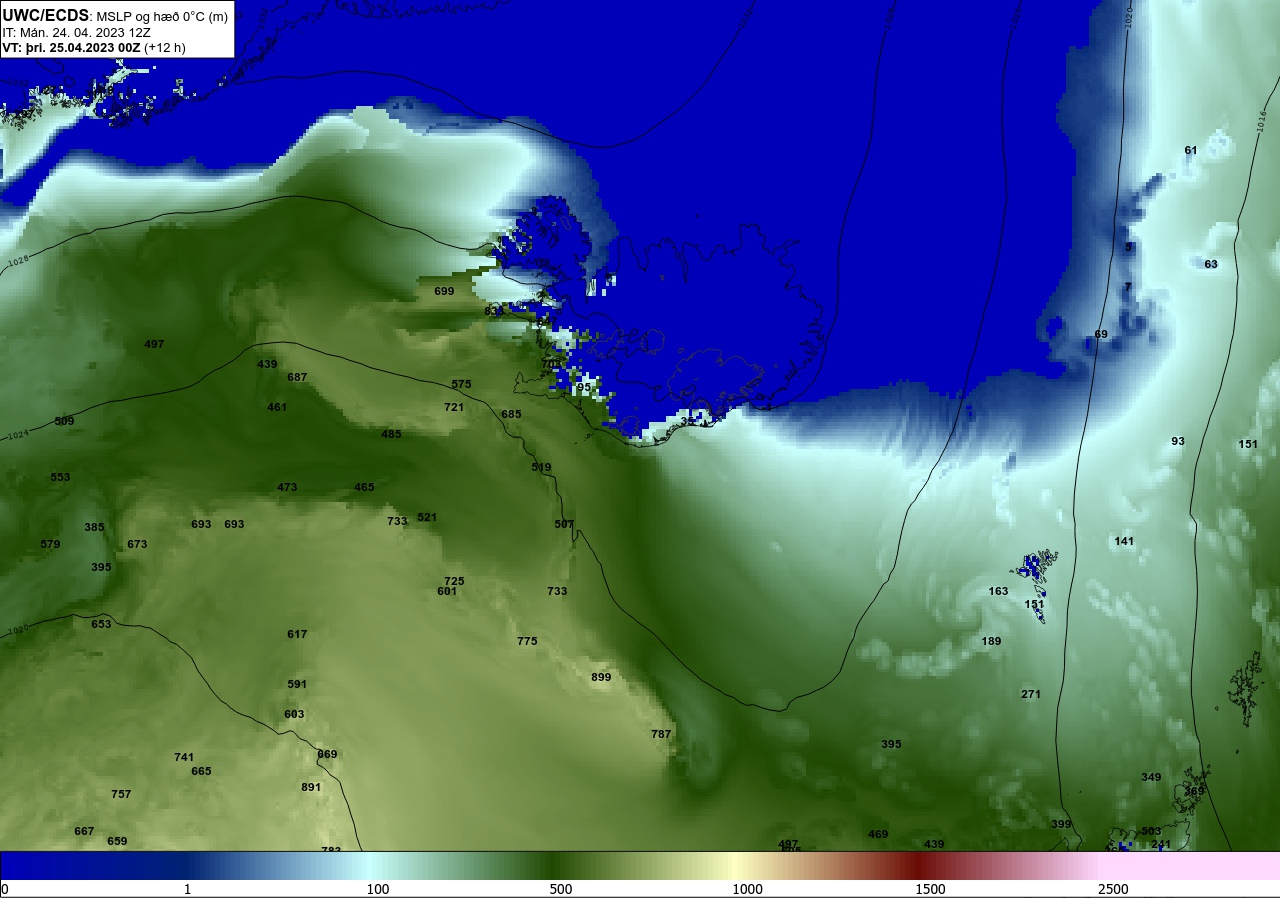Click the UWC/ECDS title text

(x=46, y=15)
